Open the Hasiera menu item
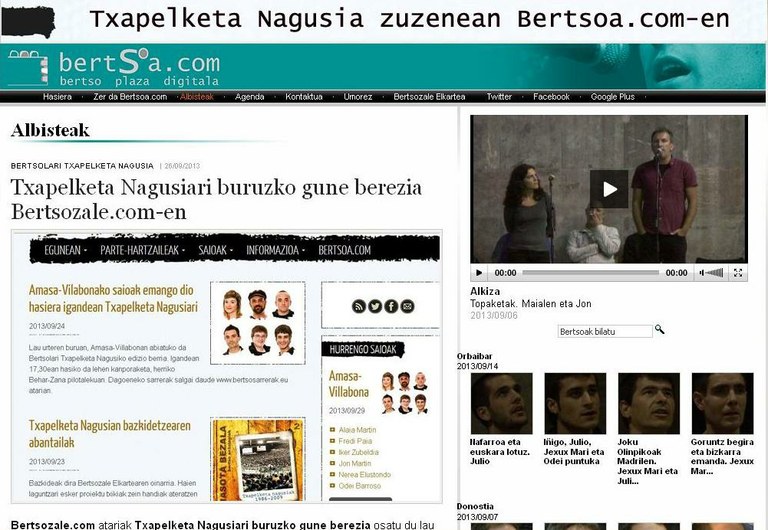 (x=57, y=97)
